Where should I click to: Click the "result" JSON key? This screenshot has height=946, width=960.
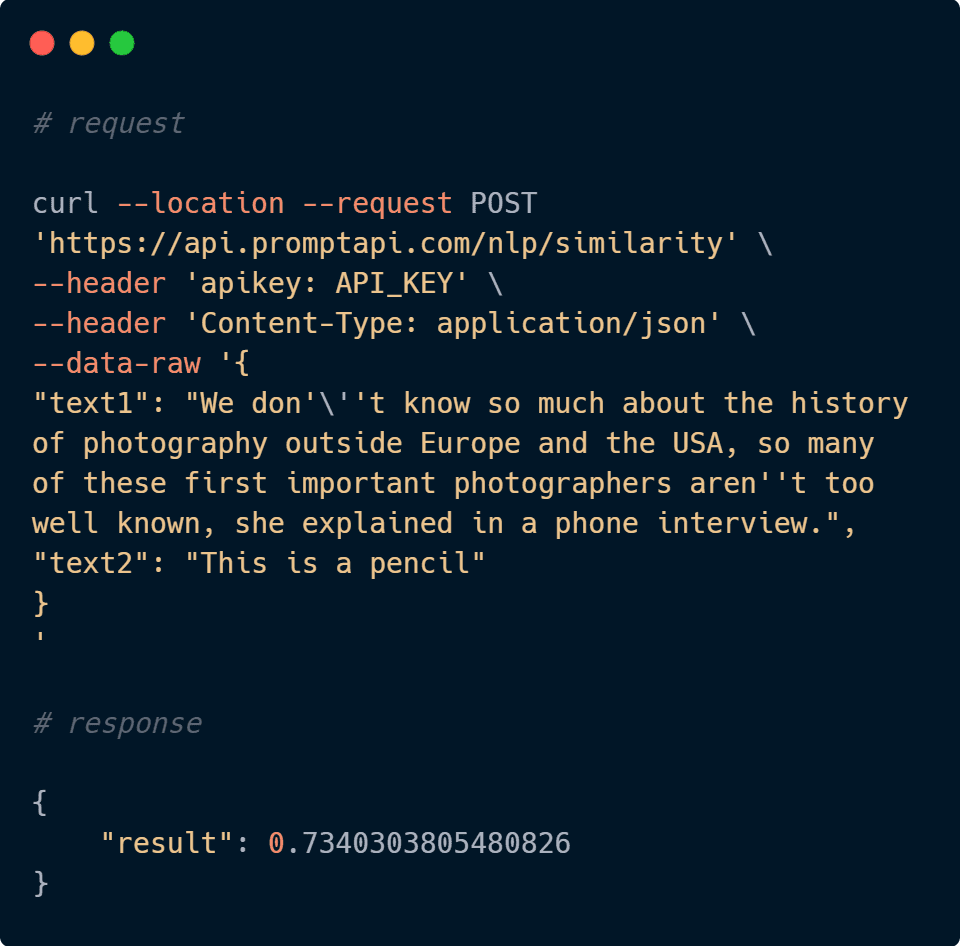[167, 843]
